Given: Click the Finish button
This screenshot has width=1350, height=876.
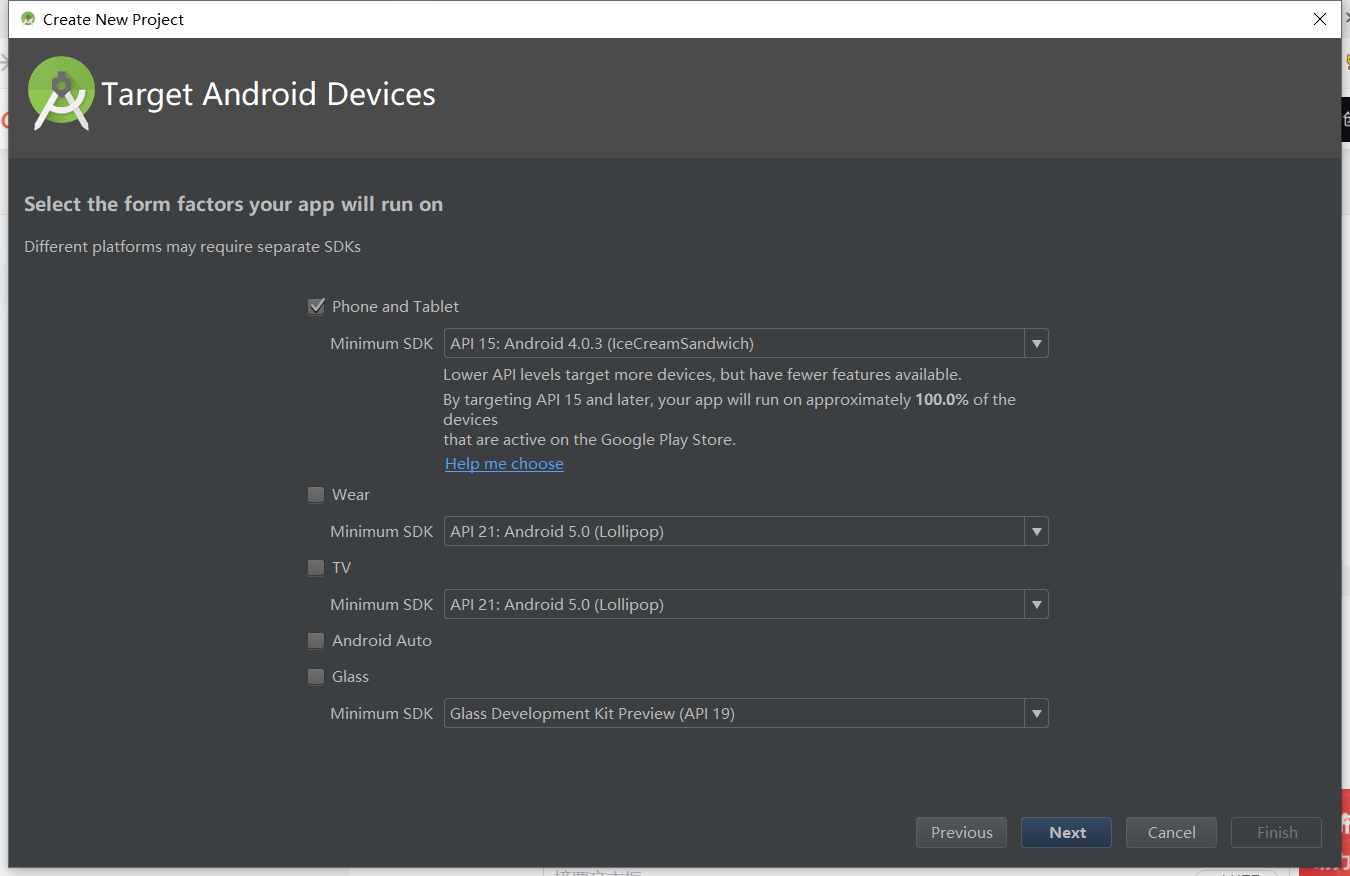Looking at the screenshot, I should click(x=1276, y=833).
